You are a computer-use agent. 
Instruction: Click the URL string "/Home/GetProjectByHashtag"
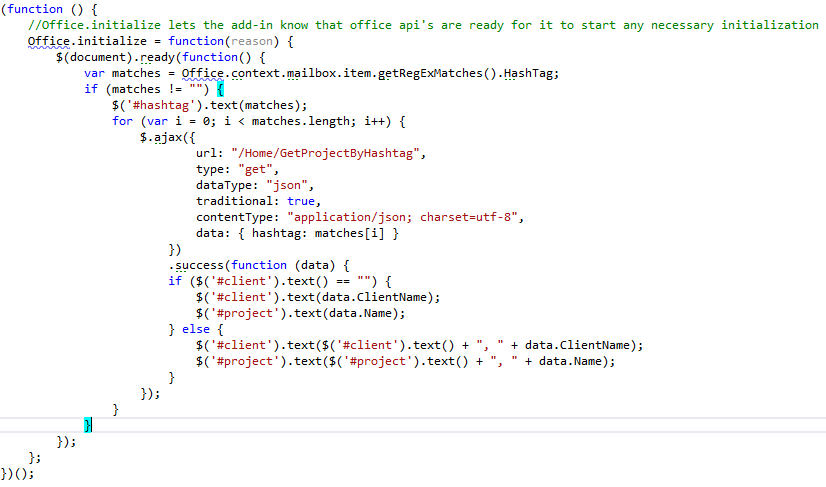click(328, 153)
